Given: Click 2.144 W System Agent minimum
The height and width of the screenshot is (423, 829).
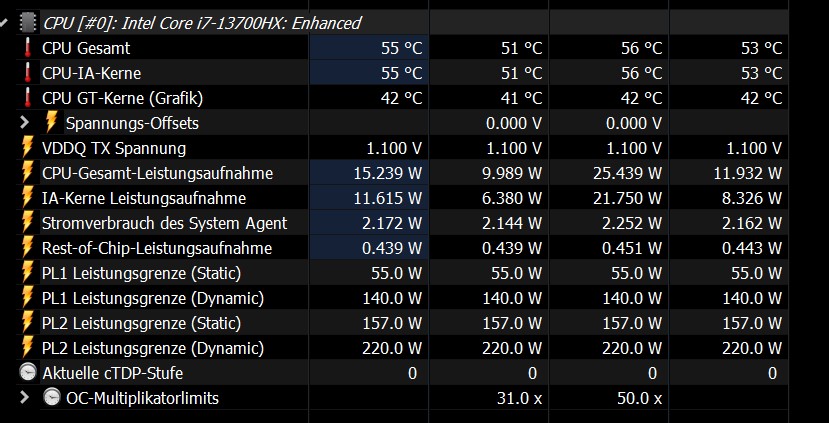Looking at the screenshot, I should click(512, 223).
